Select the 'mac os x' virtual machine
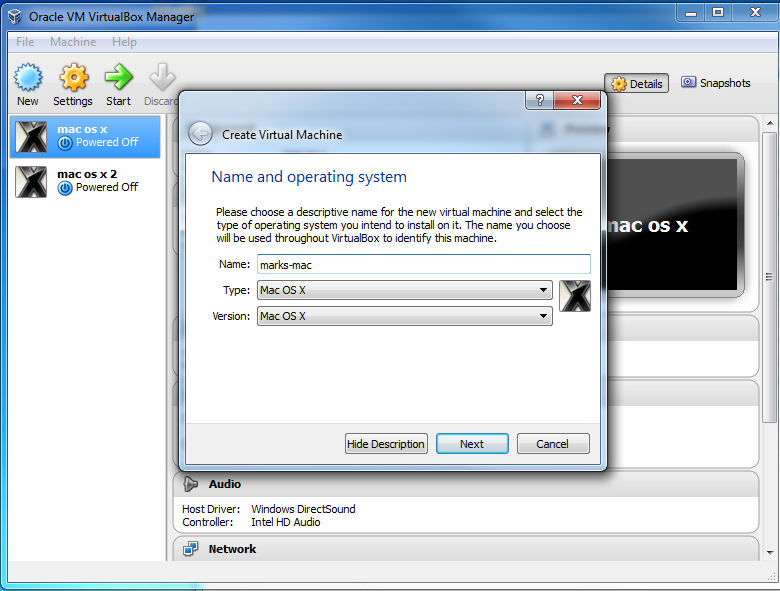Viewport: 780px width, 591px height. [85, 137]
